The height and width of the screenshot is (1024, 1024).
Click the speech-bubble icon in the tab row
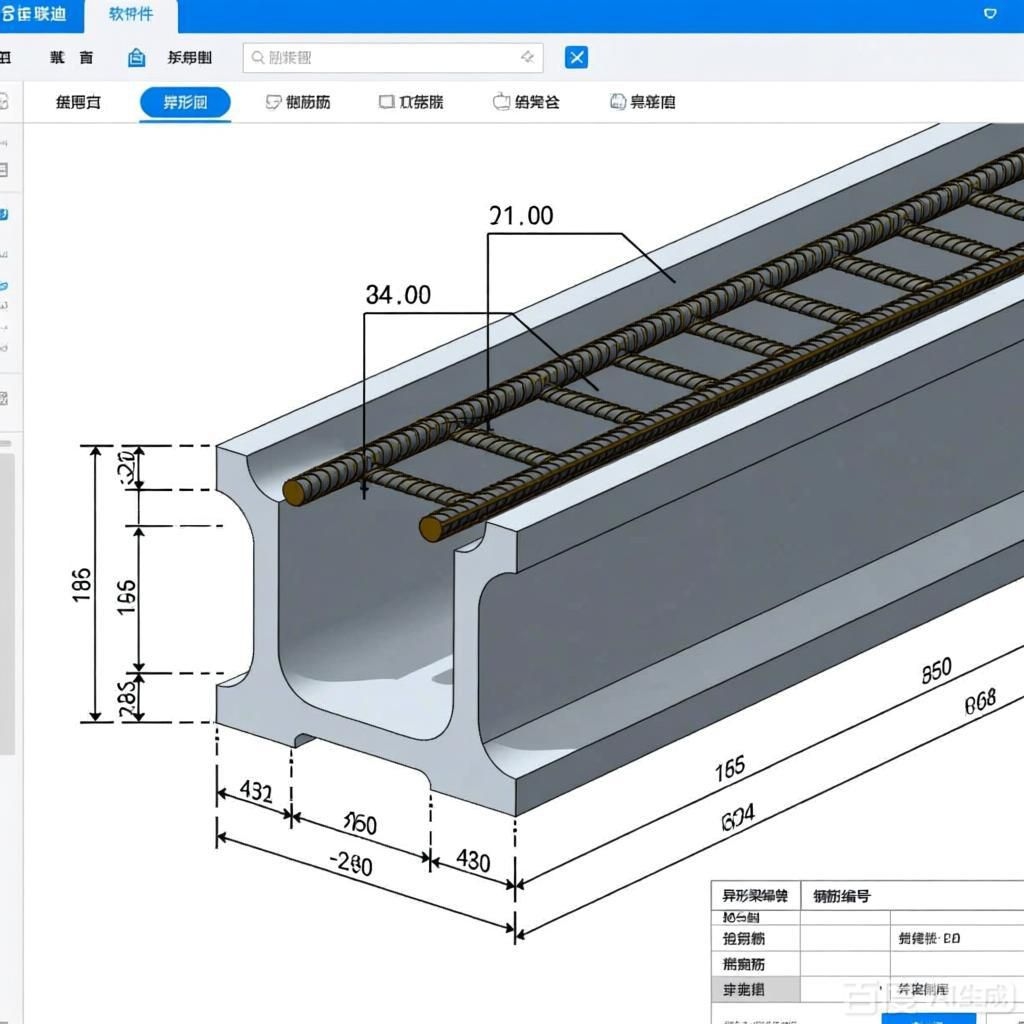[272, 102]
